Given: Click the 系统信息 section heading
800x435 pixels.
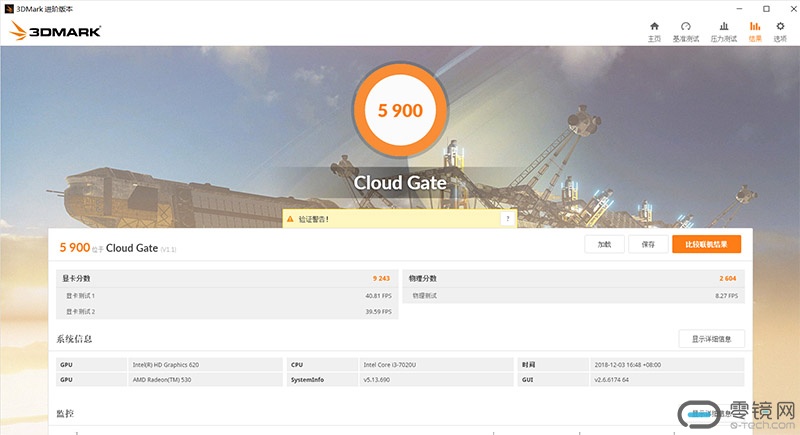Looking at the screenshot, I should (74, 339).
